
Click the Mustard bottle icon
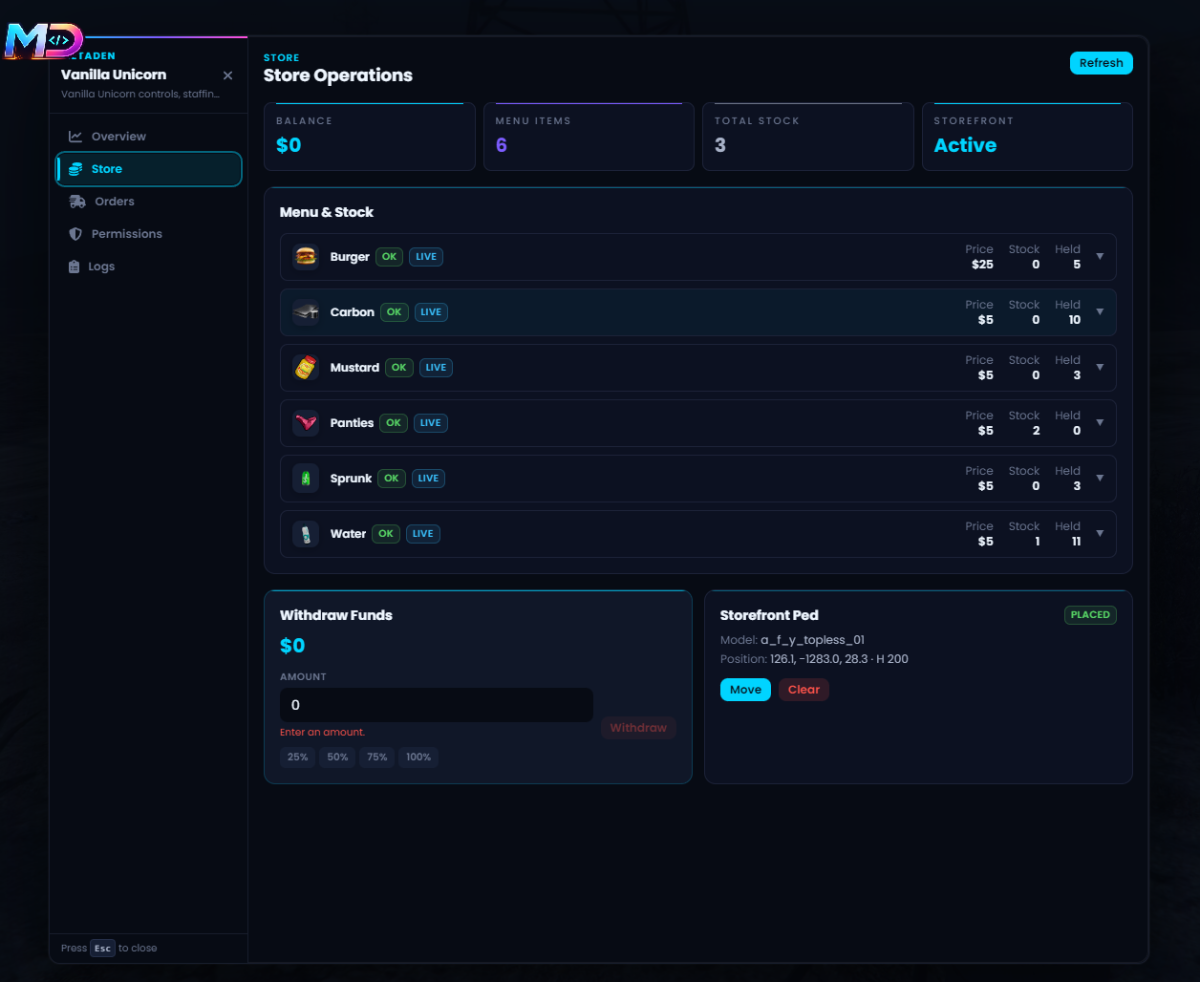tap(305, 368)
